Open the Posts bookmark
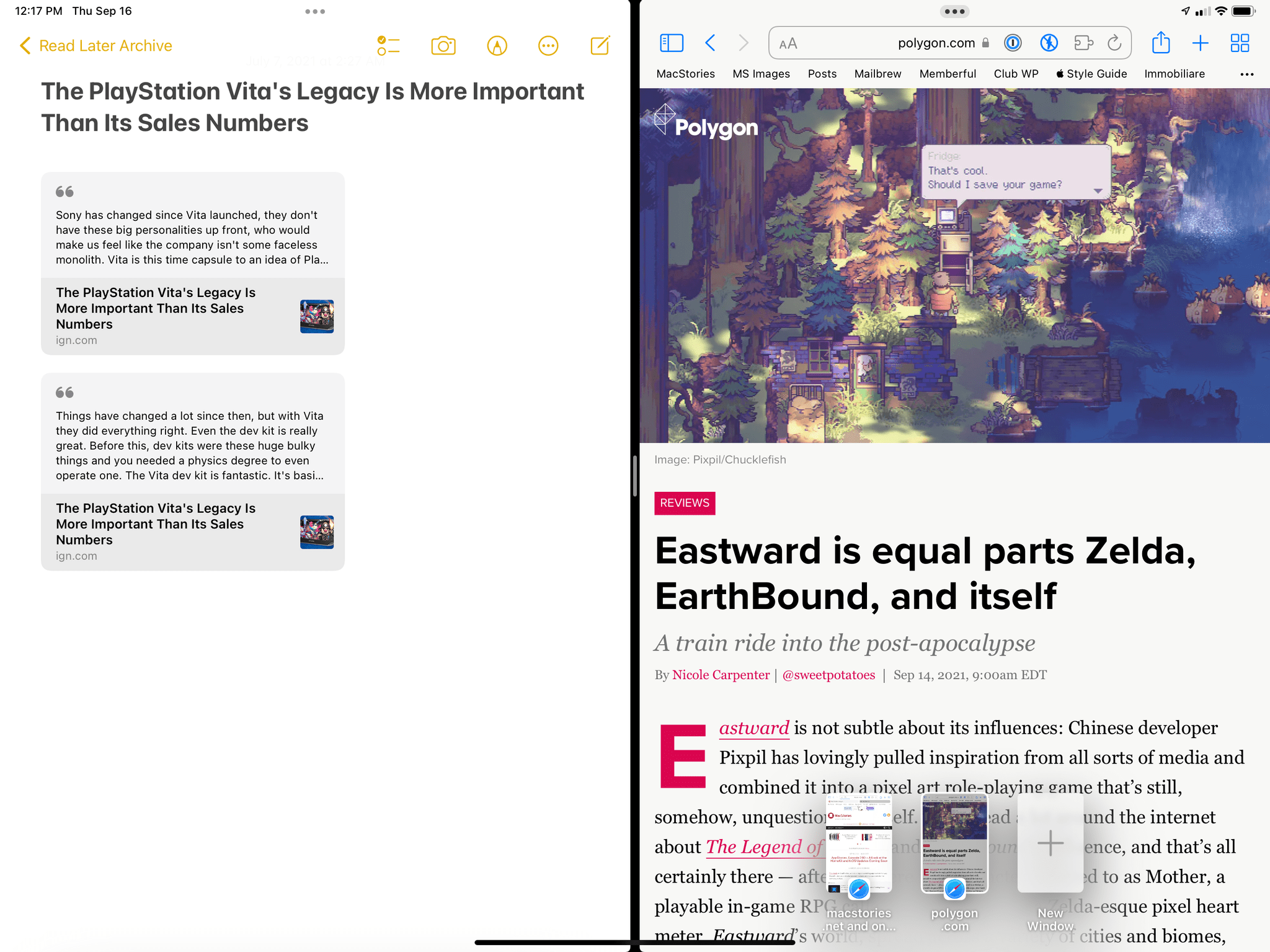The width and height of the screenshot is (1270, 952). [x=822, y=74]
